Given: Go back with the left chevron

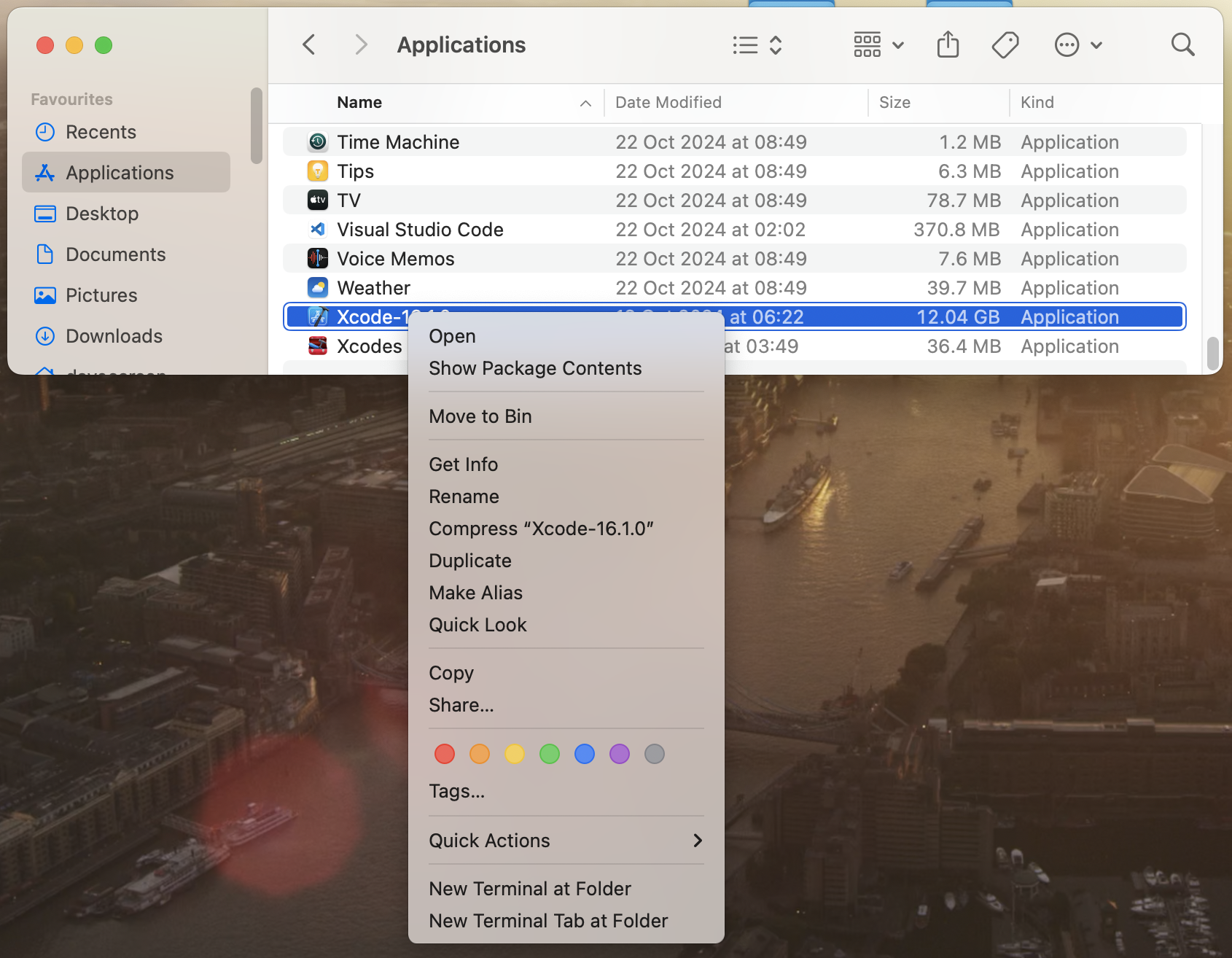Looking at the screenshot, I should click(309, 45).
